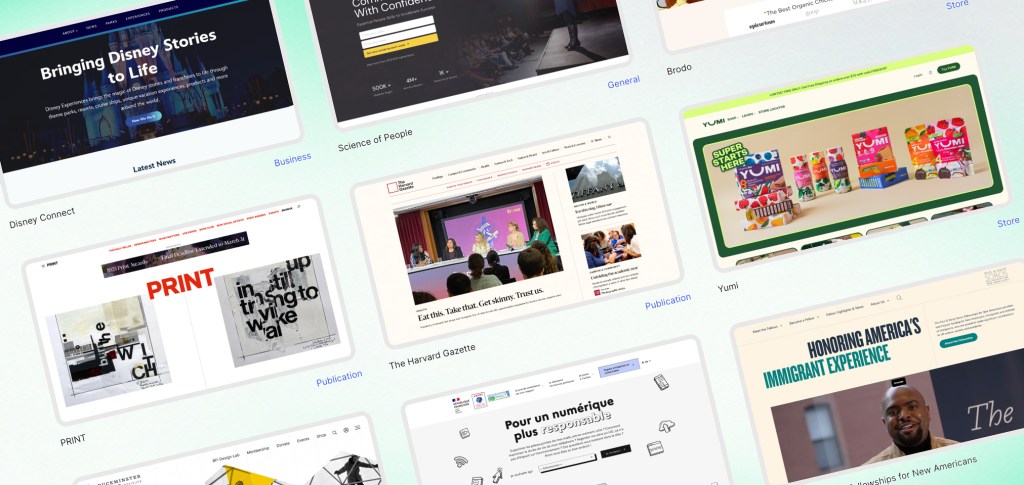Click the Publication label under PRINT
This screenshot has height=485, width=1024.
pyautogui.click(x=338, y=380)
